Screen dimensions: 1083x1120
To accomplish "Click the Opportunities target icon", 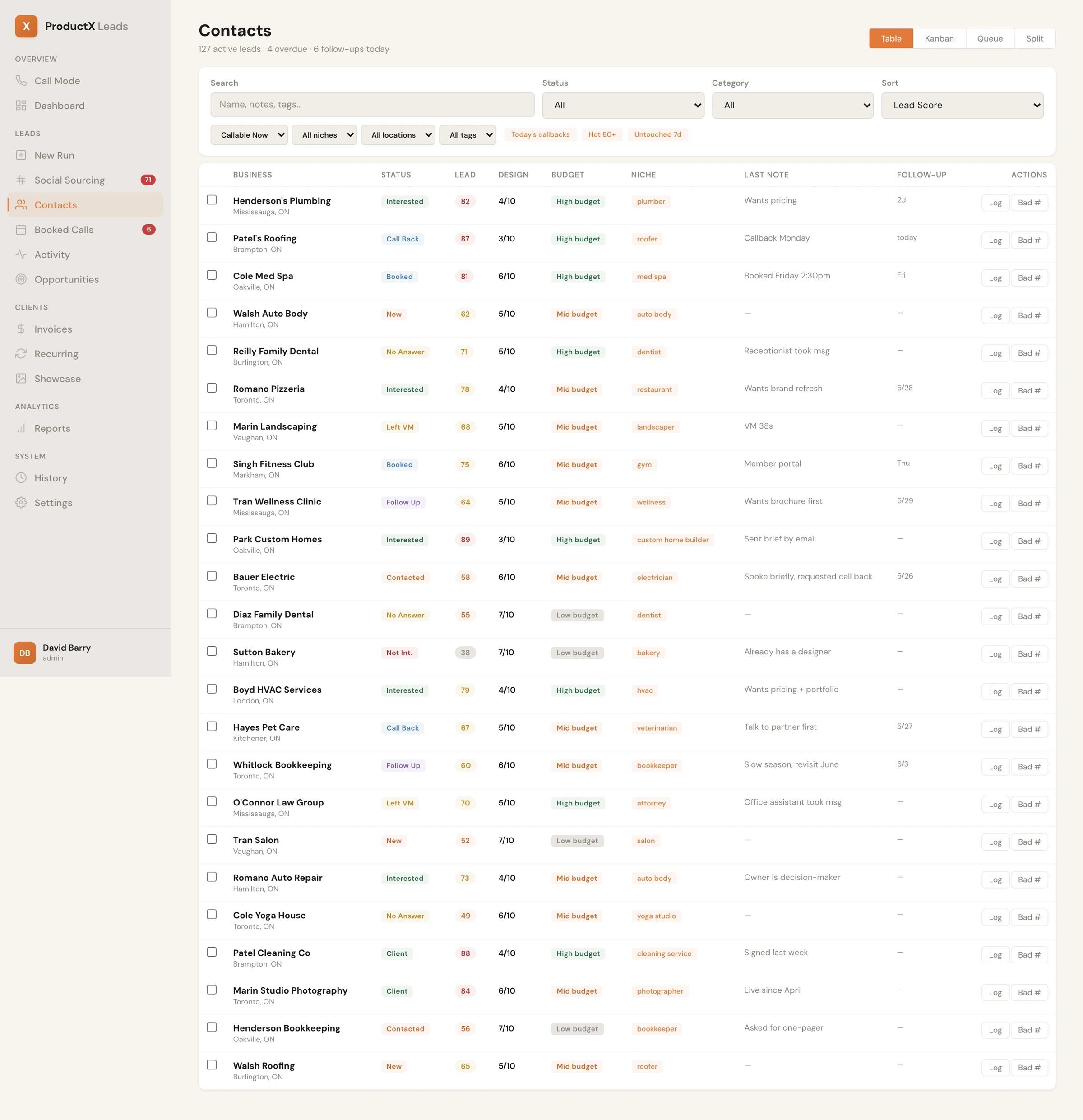I will (x=21, y=279).
